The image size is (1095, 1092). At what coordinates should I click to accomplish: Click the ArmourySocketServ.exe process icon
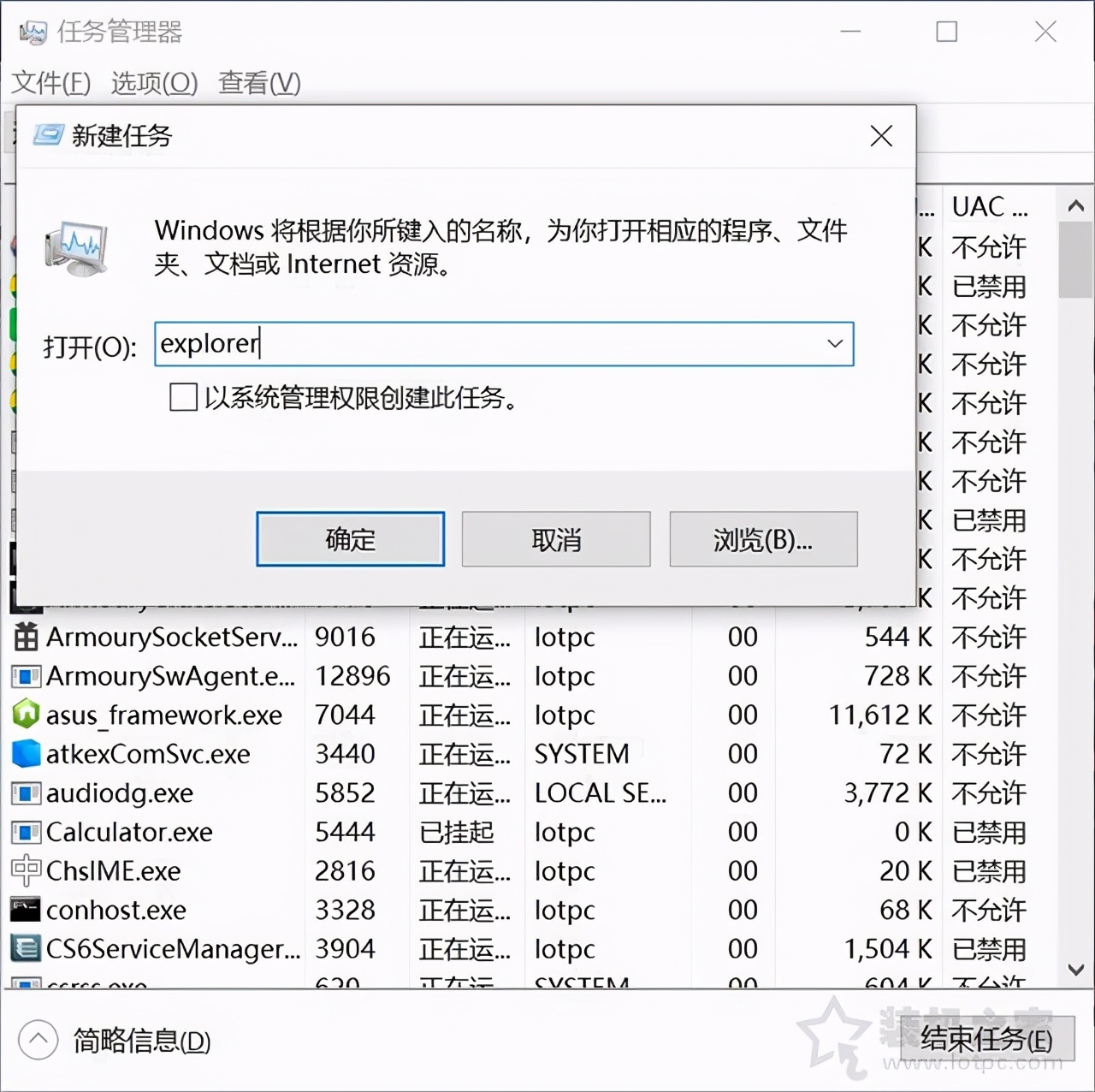click(25, 638)
